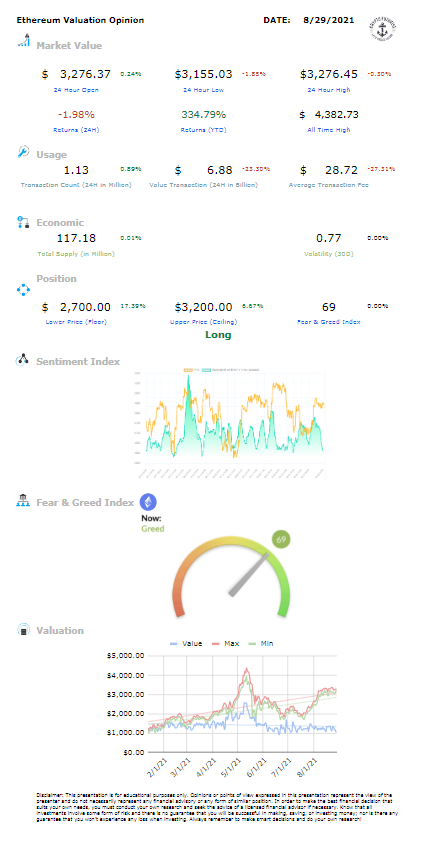Screen dimensions: 424x841
Task: Click the Long position text
Action: click(x=218, y=335)
